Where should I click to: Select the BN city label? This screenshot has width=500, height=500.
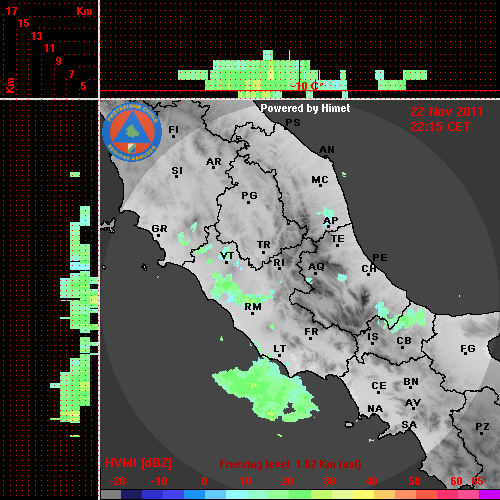(x=411, y=382)
